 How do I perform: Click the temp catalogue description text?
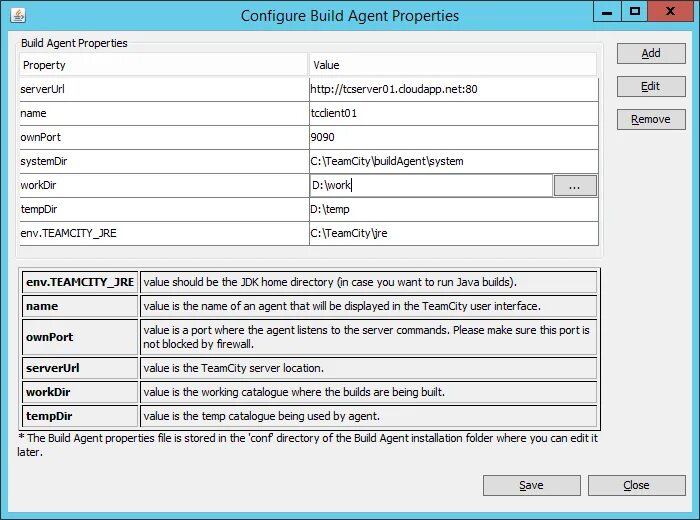tap(261, 416)
